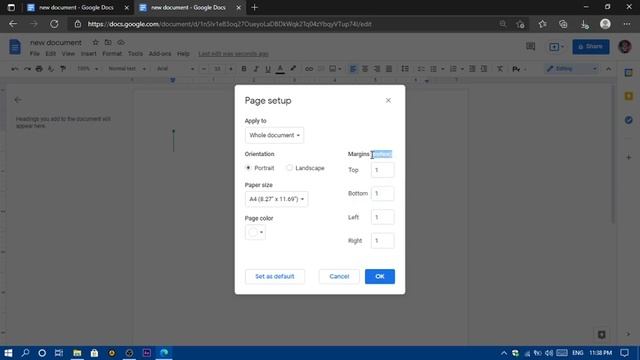Open a new browser tab

254,7
